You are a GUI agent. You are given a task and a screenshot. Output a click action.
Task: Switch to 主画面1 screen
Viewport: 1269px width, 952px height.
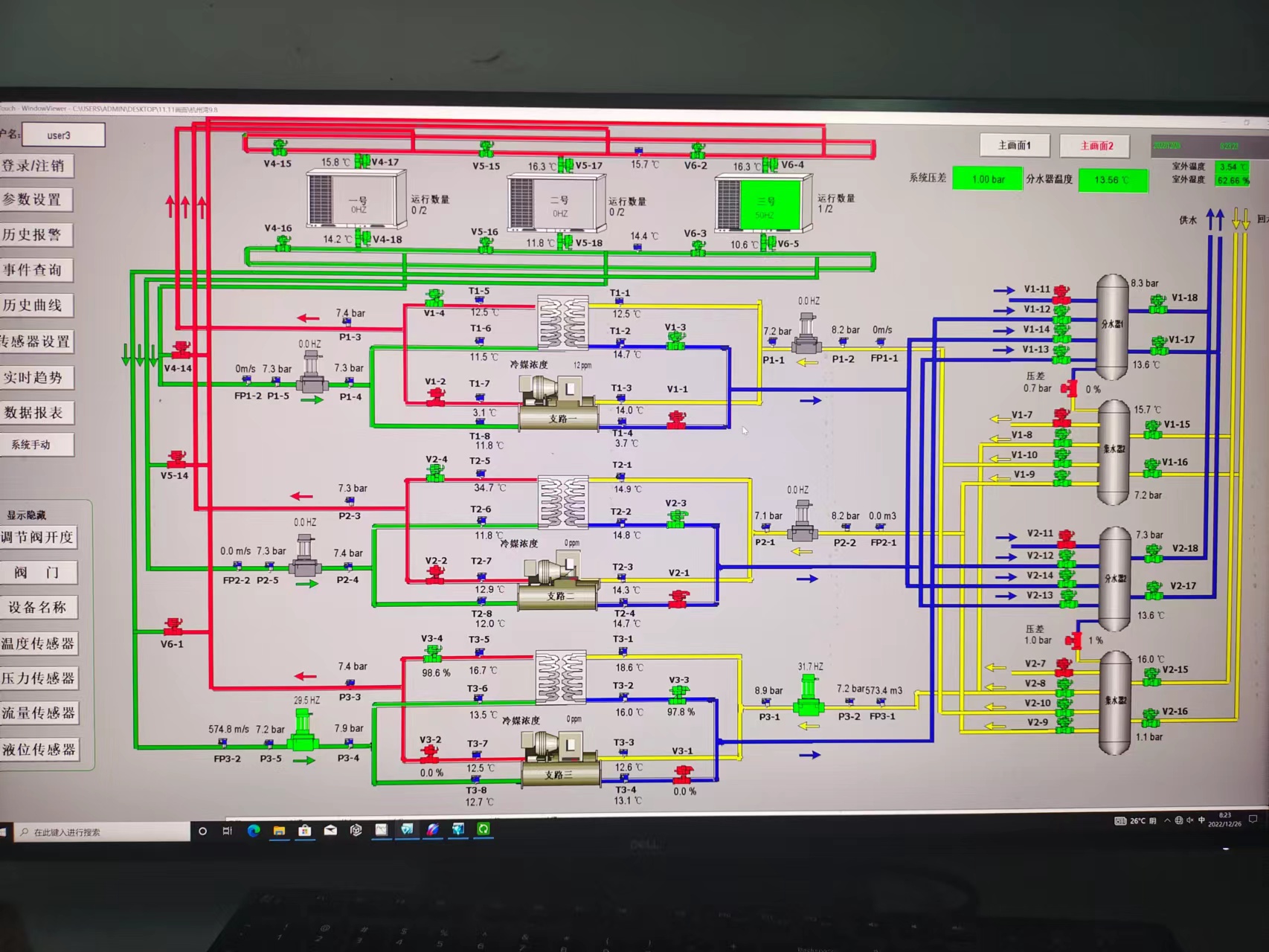click(1014, 146)
